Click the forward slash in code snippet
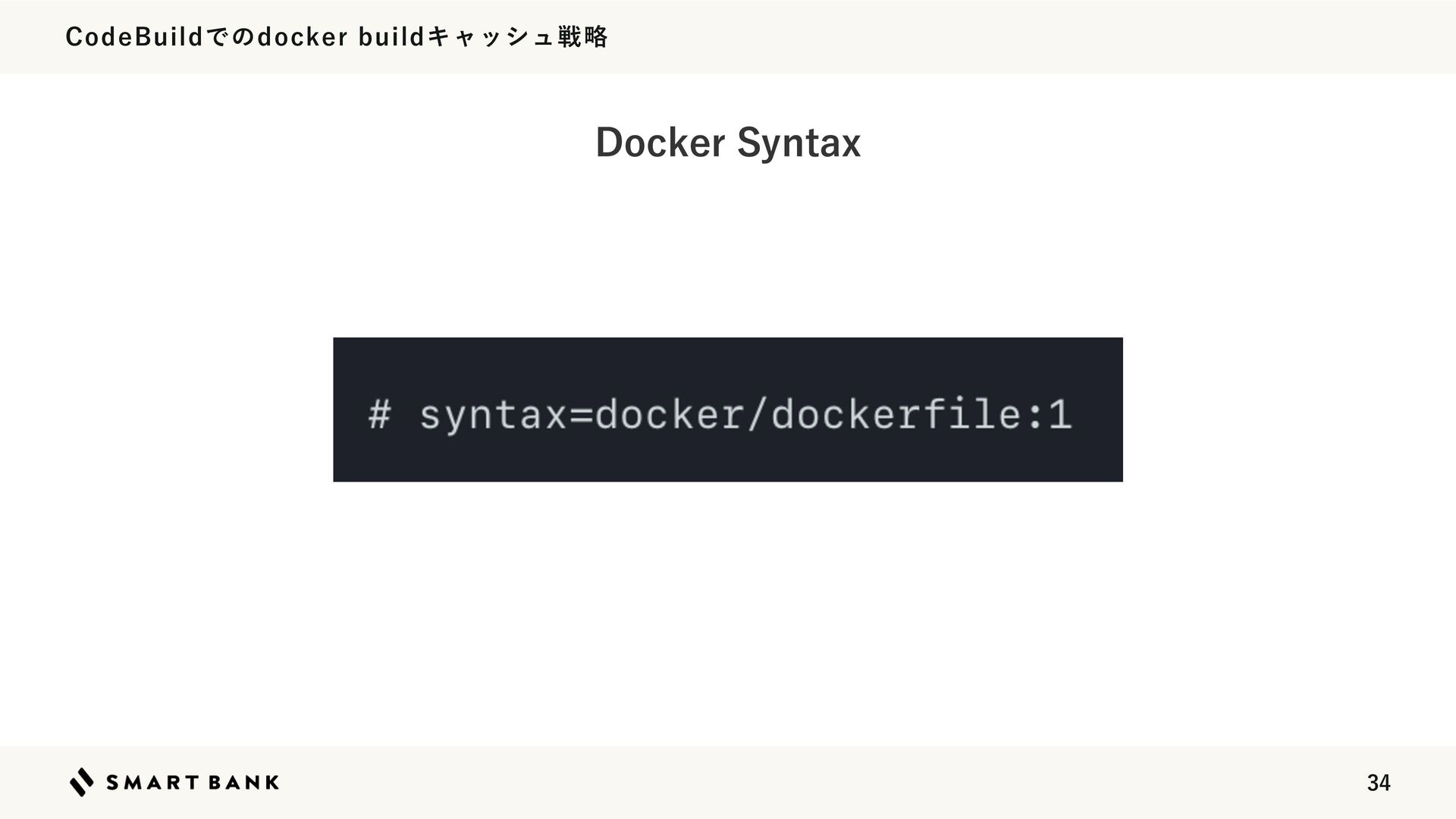Viewport: 1456px width, 819px height. (x=758, y=415)
